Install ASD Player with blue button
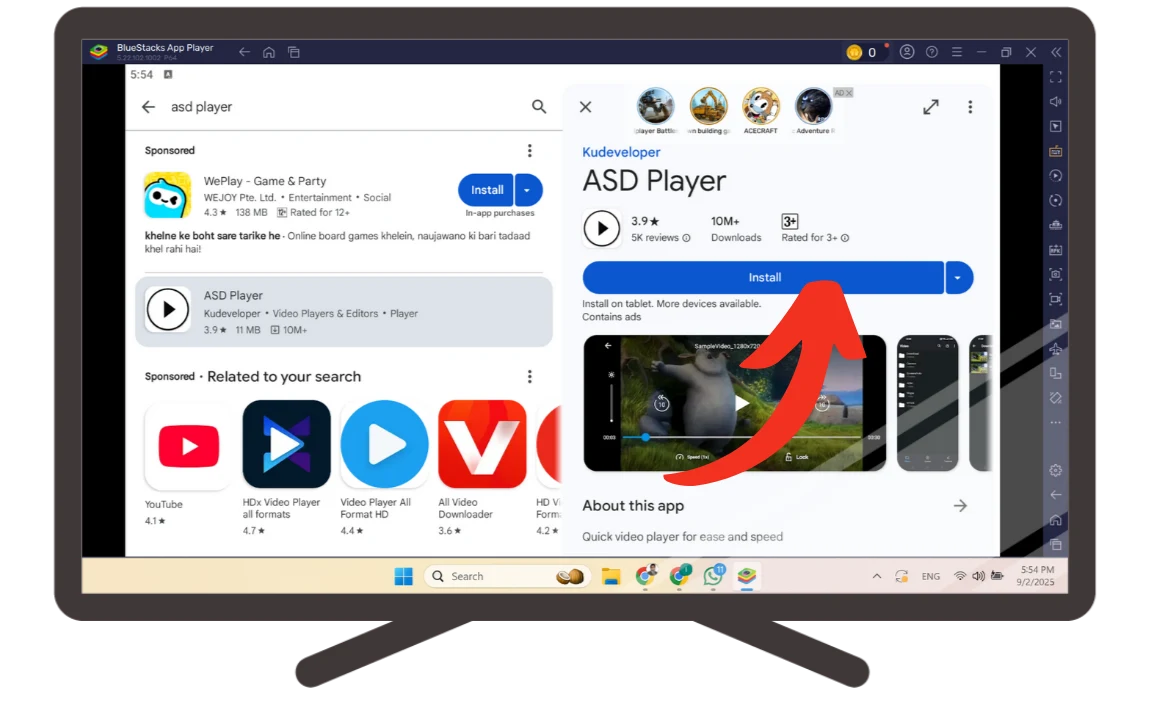Screen dimensions: 1150x720 pyautogui.click(x=763, y=278)
